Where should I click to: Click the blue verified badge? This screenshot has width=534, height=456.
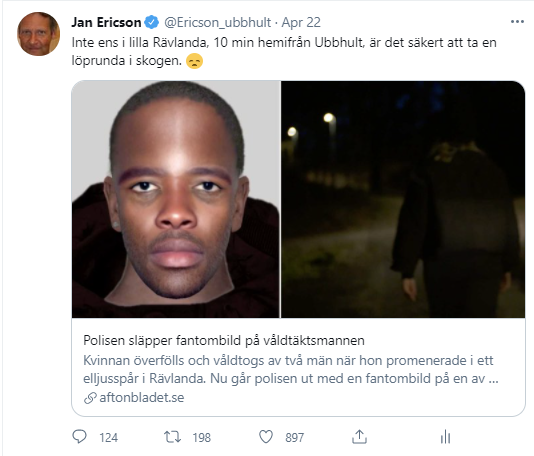[x=152, y=22]
